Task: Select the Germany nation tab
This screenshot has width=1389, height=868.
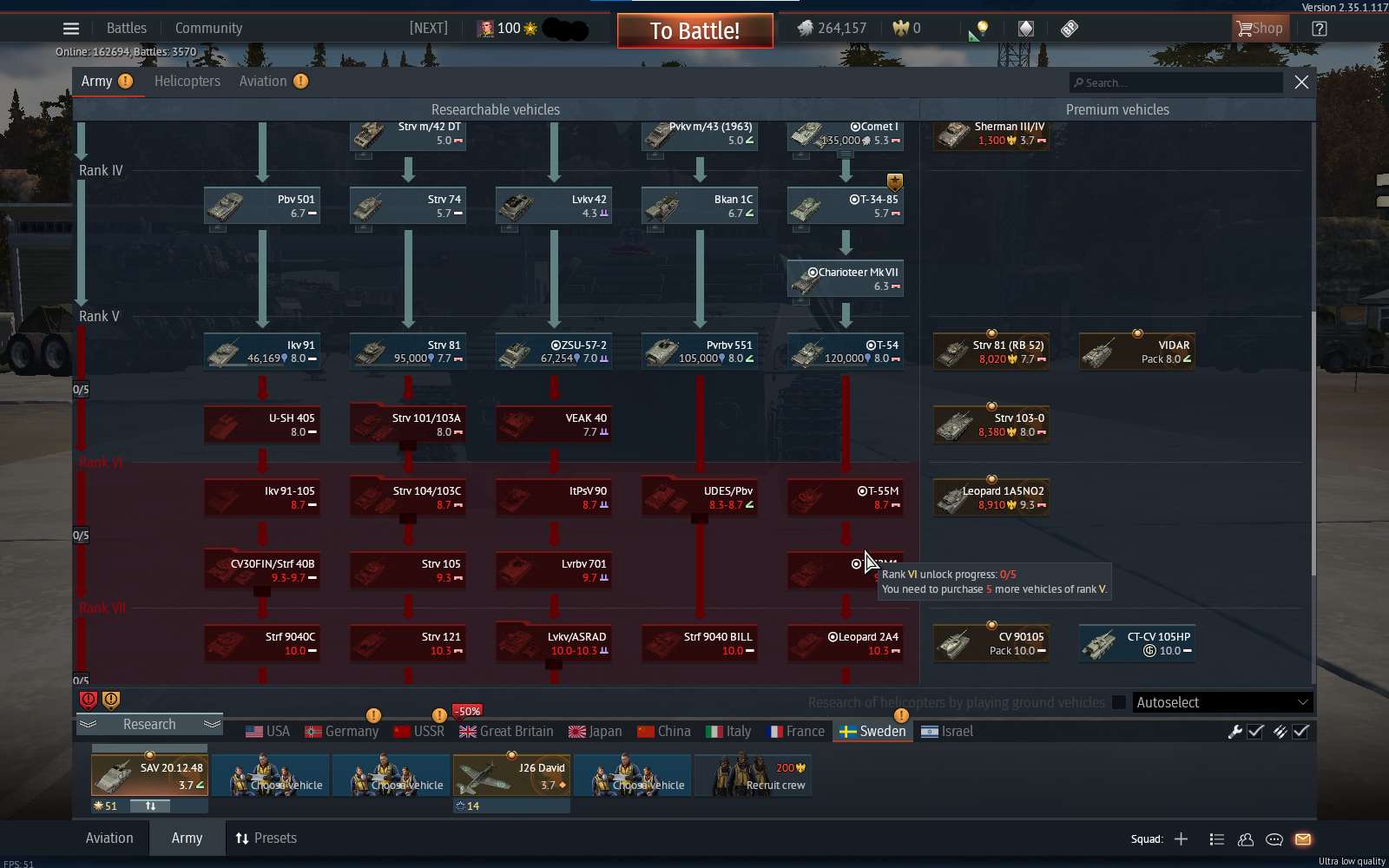Action: click(342, 732)
